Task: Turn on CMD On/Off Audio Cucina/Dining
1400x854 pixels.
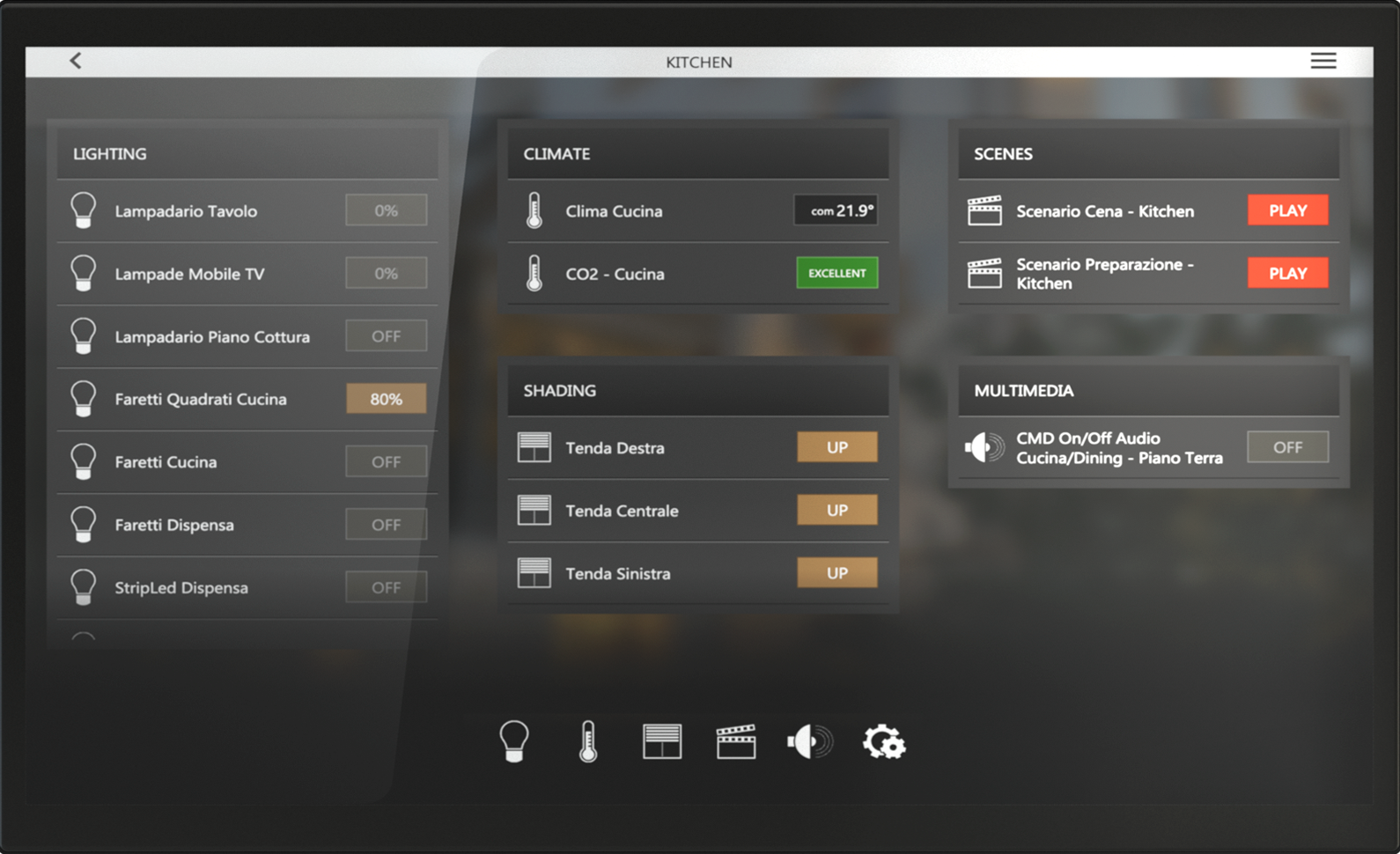Action: click(x=1287, y=447)
